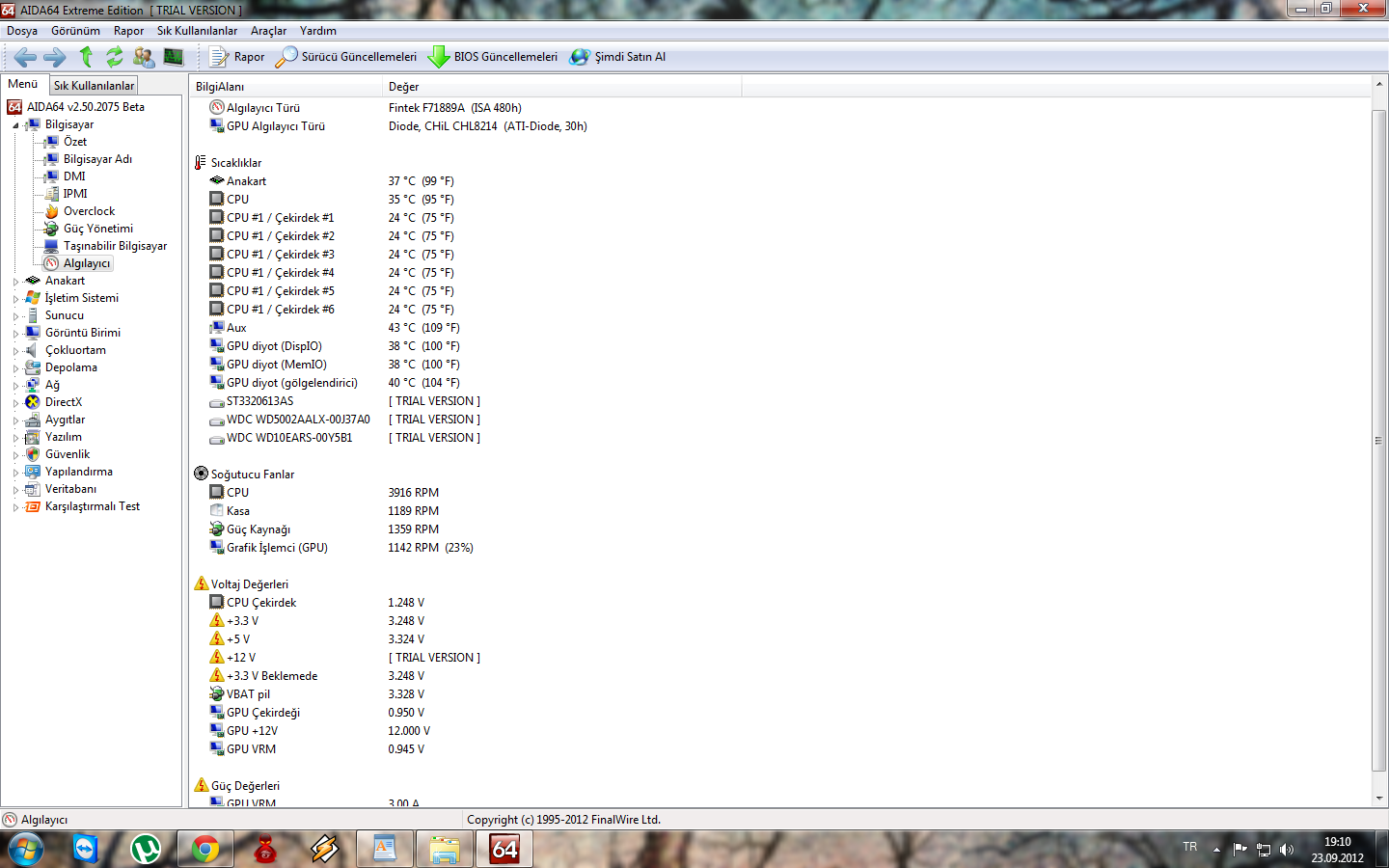The height and width of the screenshot is (868, 1389).
Task: Expand the Sunucu tree node
Action: [15, 316]
